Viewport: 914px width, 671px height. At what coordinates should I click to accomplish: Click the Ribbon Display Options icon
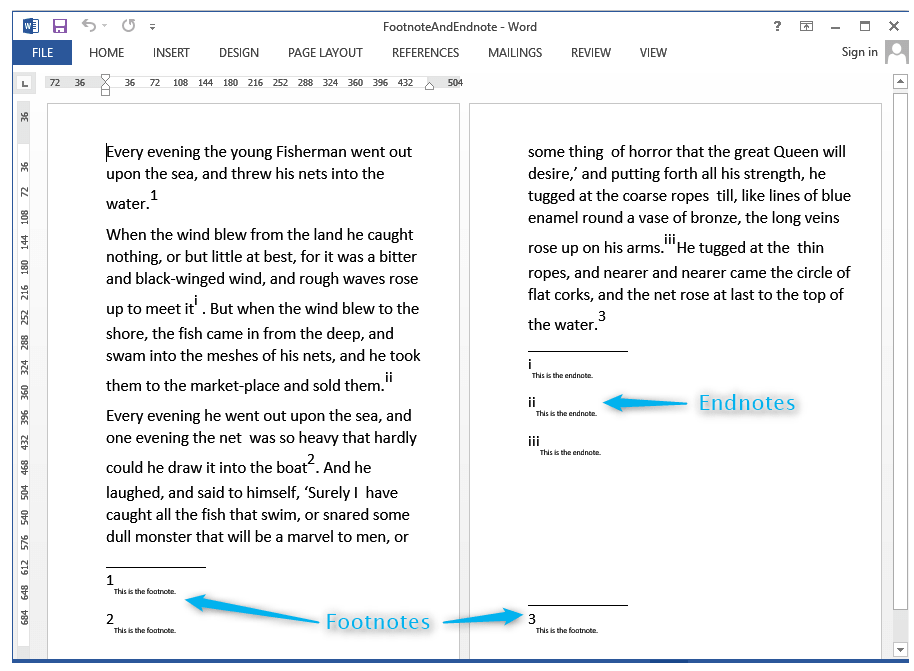pyautogui.click(x=806, y=26)
